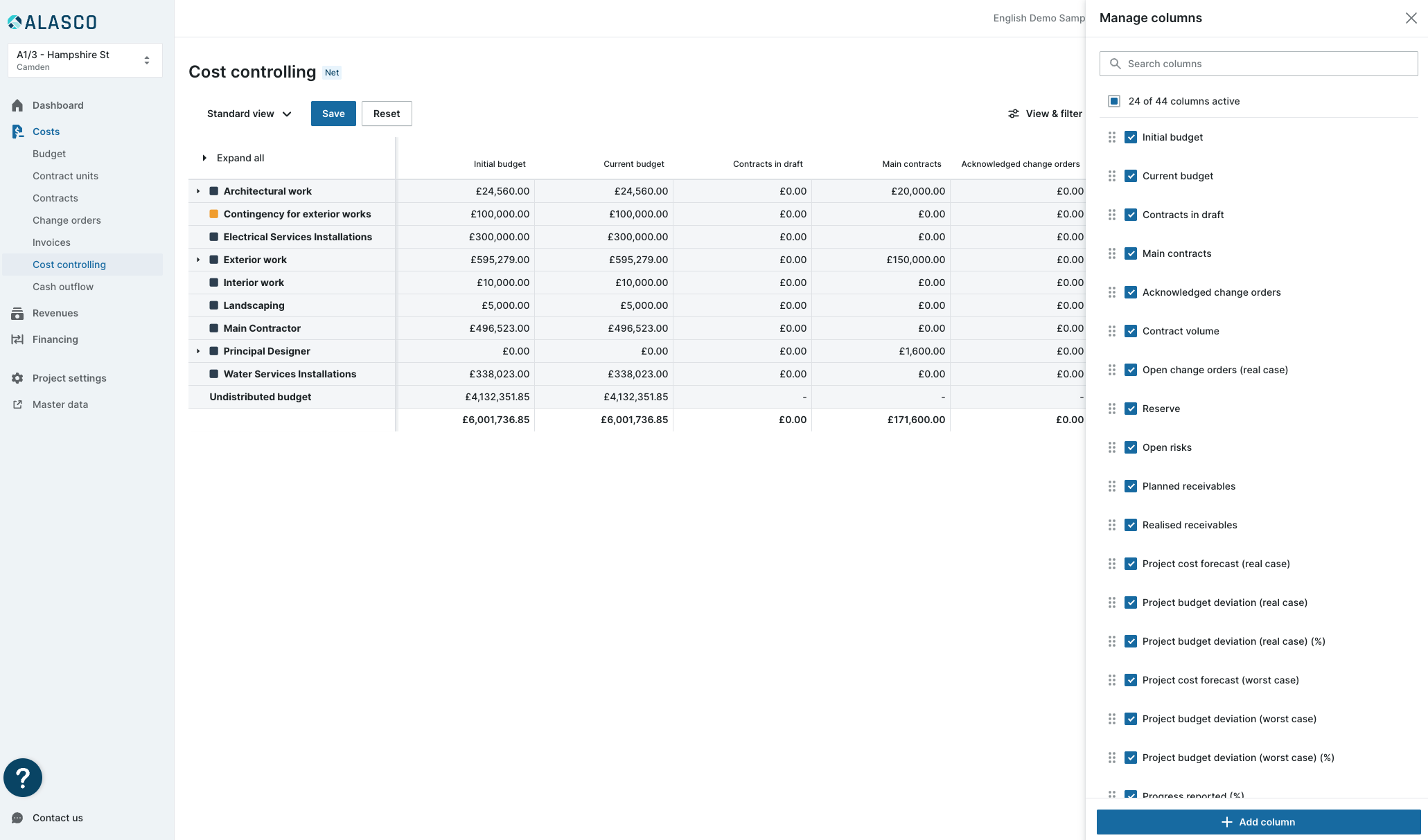Click the orange Contingency for exterior works swatch

[214, 214]
